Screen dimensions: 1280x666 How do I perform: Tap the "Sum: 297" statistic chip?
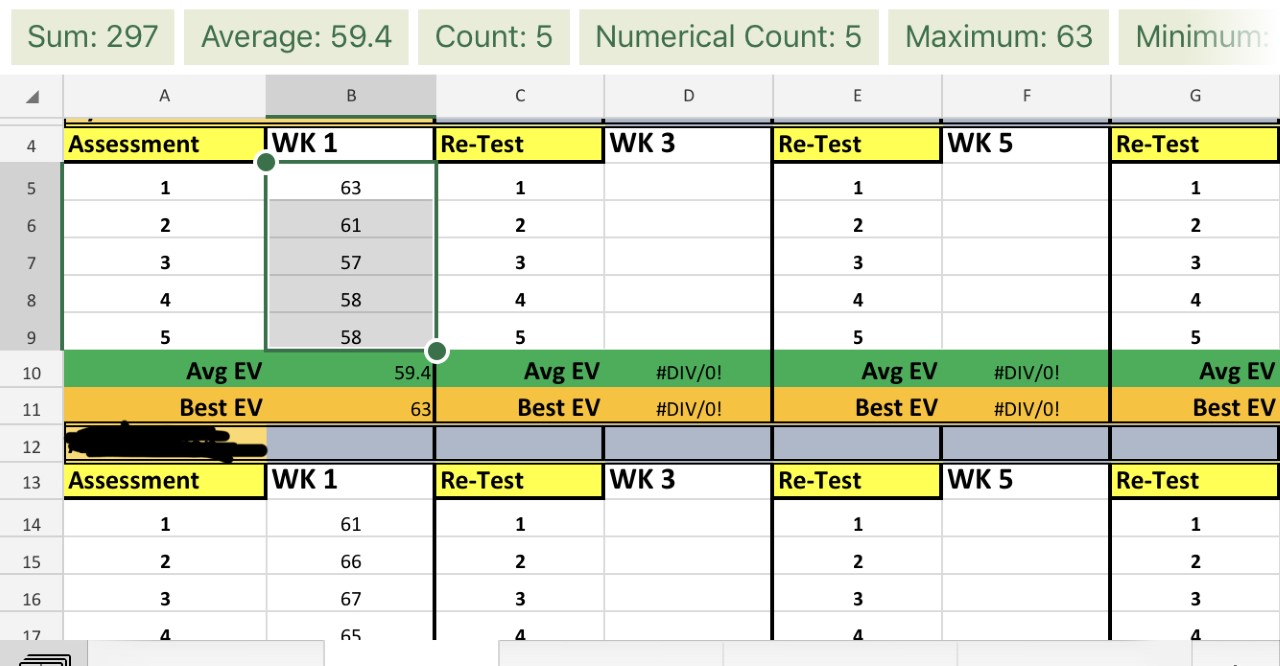(92, 37)
